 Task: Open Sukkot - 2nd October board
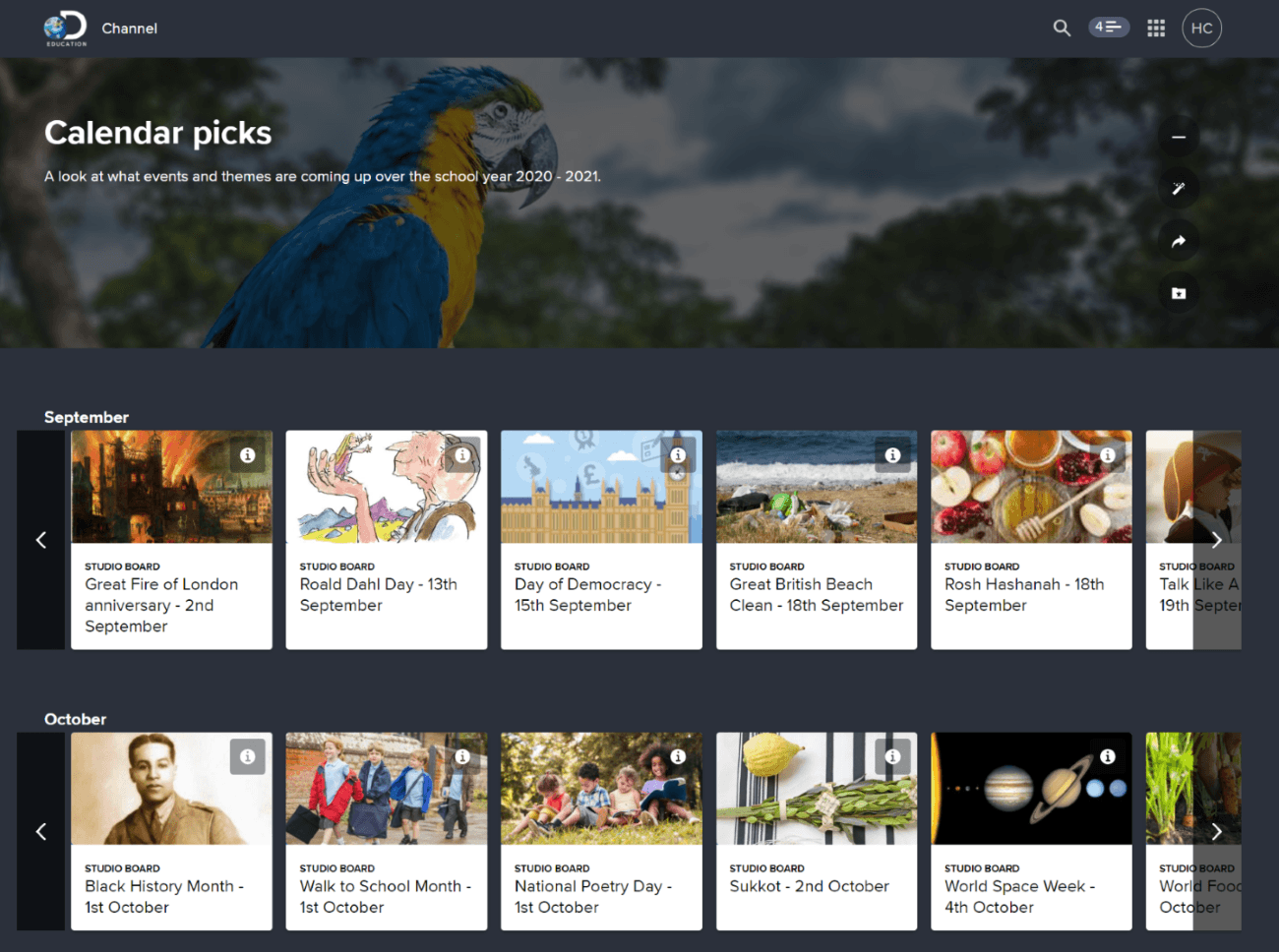809,886
